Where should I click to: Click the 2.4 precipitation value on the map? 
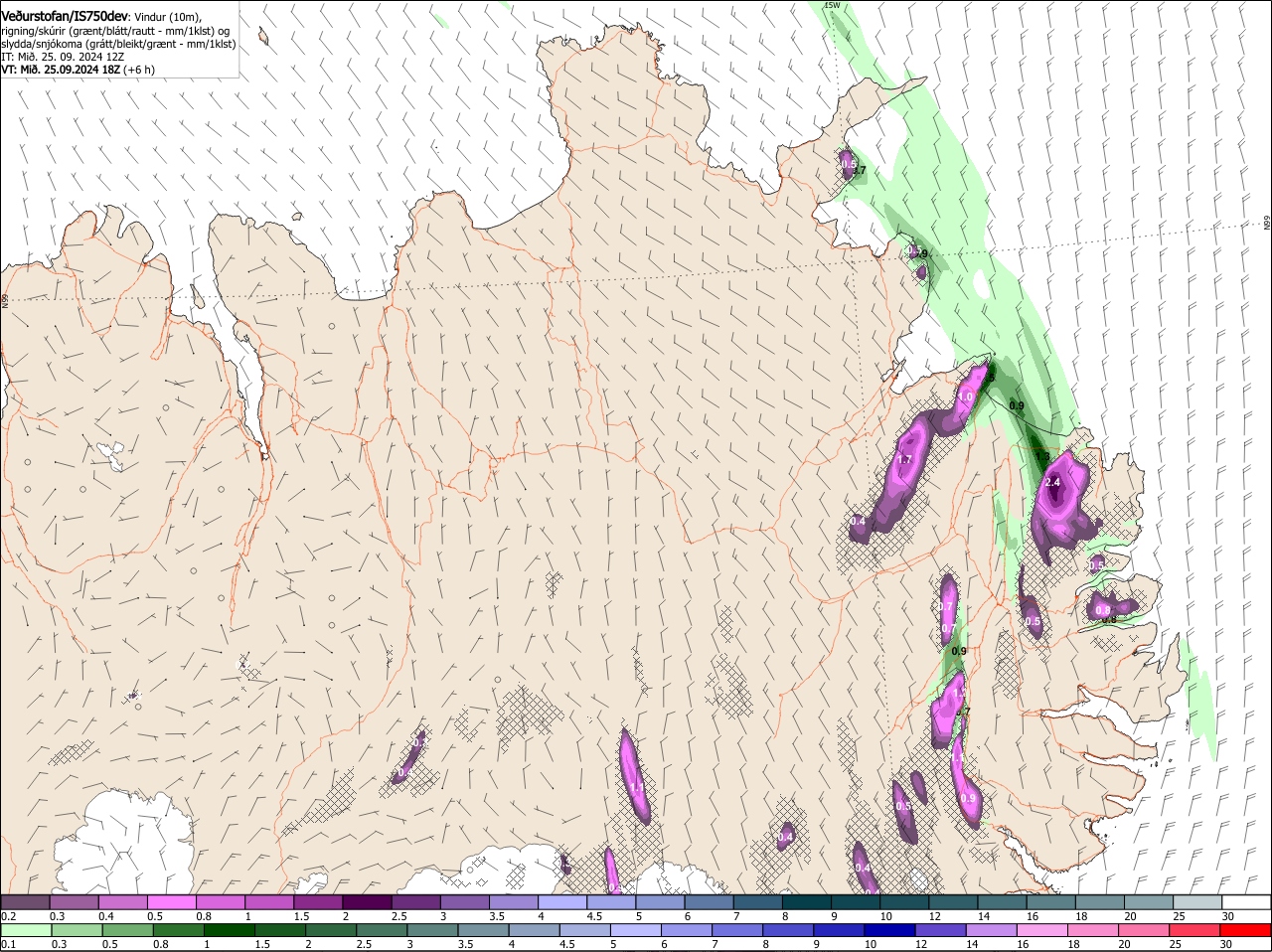(x=1053, y=482)
